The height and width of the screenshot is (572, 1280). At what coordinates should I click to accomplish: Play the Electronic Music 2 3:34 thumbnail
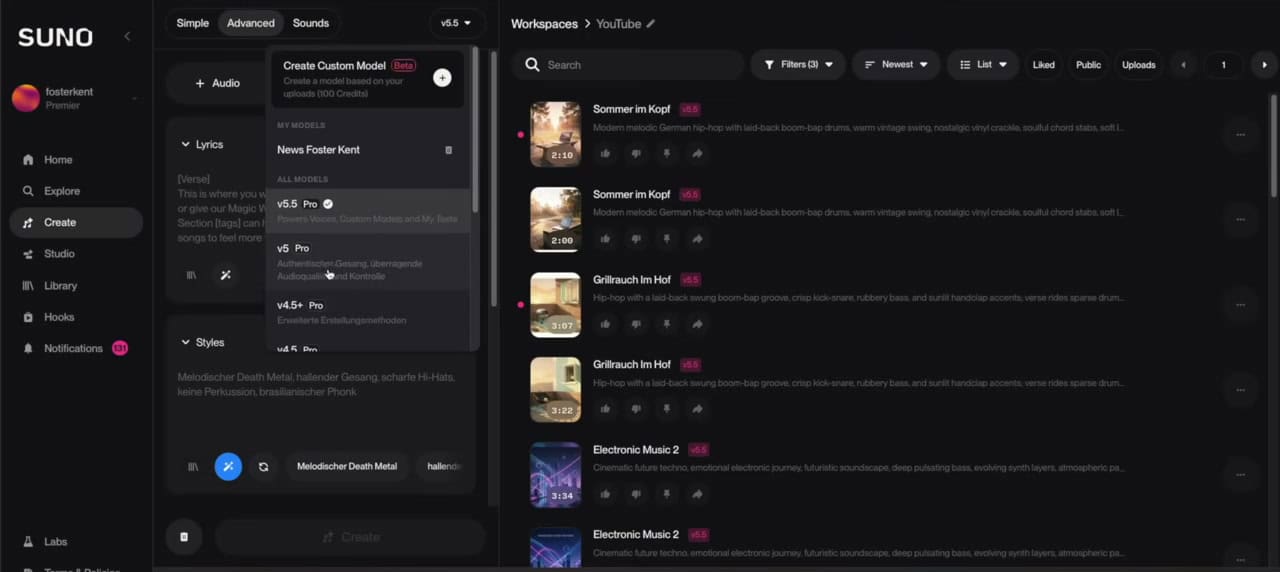tap(555, 475)
